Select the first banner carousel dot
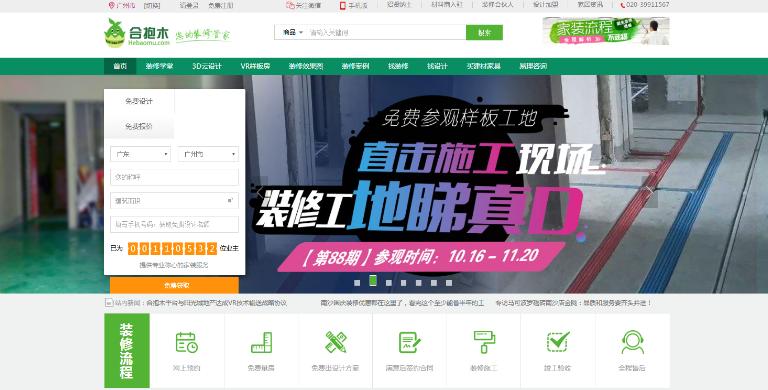The height and width of the screenshot is (390, 768). click(x=357, y=283)
